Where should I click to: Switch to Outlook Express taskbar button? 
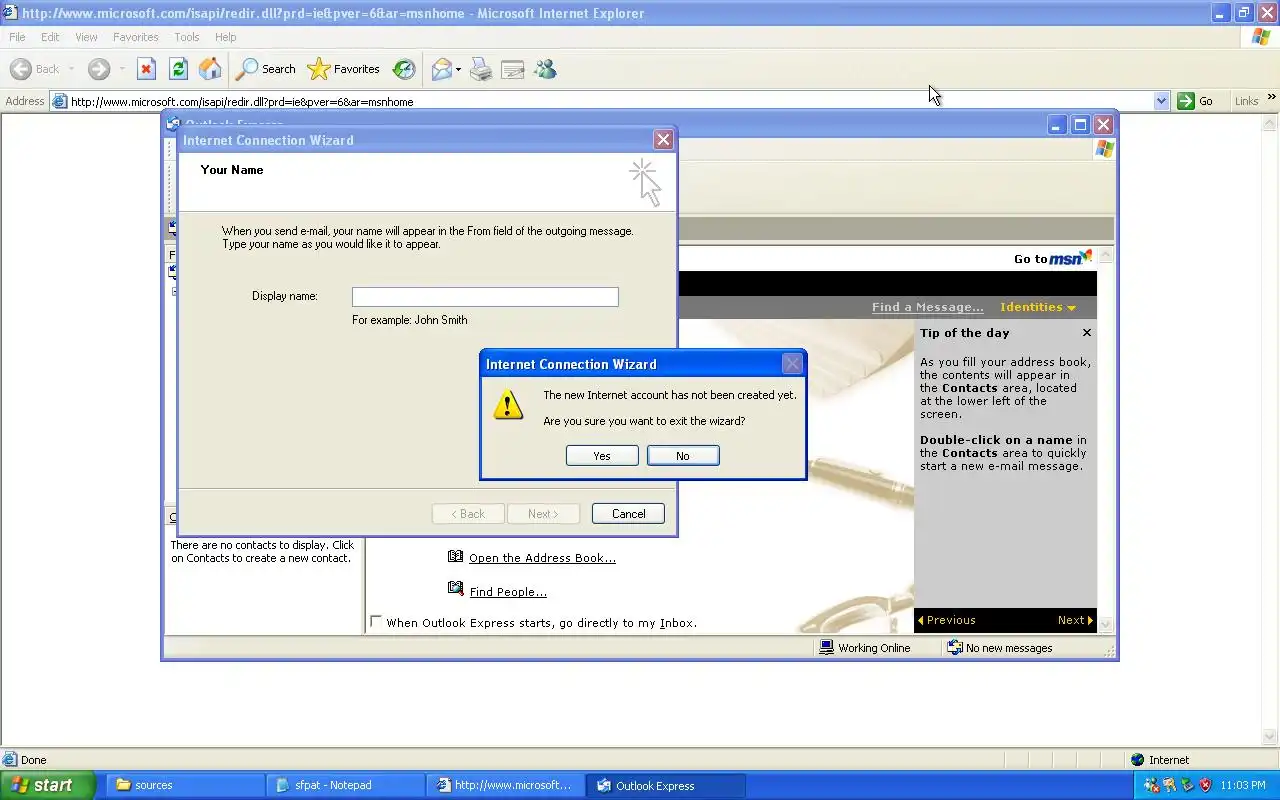pos(666,785)
